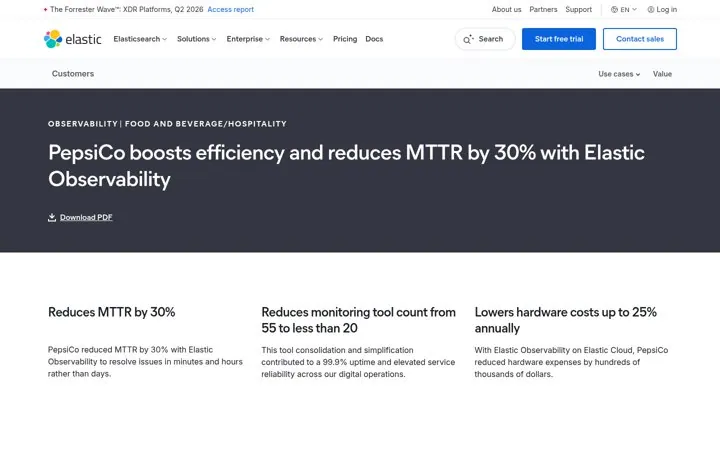Visit the Support page

coord(579,9)
